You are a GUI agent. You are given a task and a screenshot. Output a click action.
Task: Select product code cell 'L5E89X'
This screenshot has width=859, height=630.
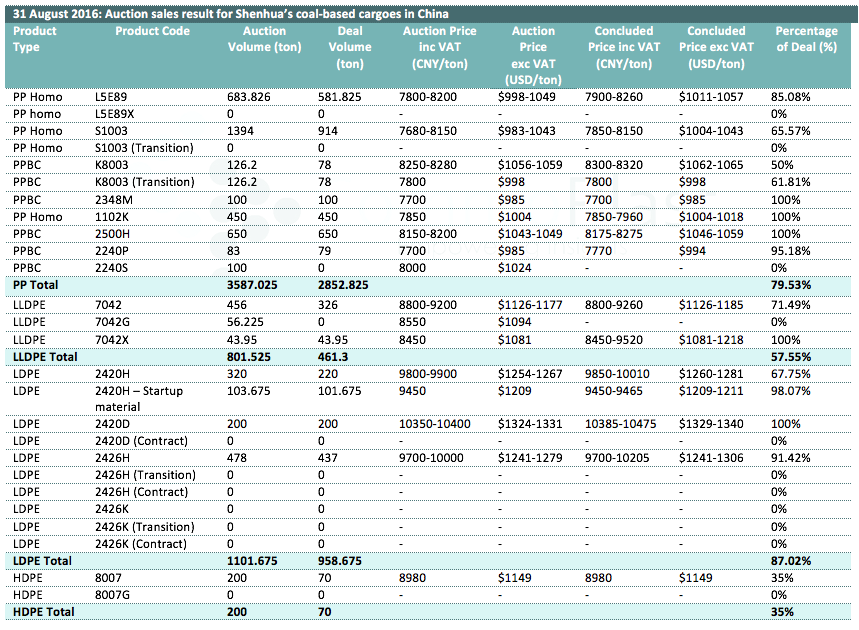pyautogui.click(x=117, y=114)
